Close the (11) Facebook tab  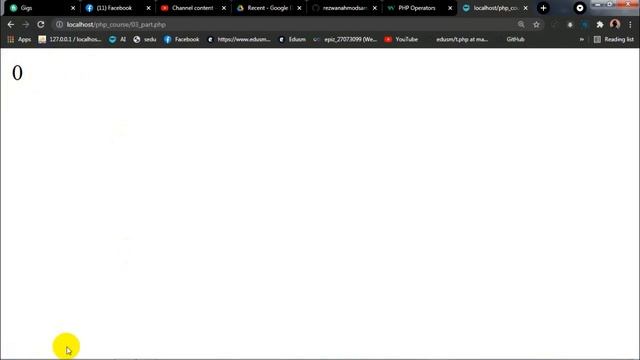149,8
